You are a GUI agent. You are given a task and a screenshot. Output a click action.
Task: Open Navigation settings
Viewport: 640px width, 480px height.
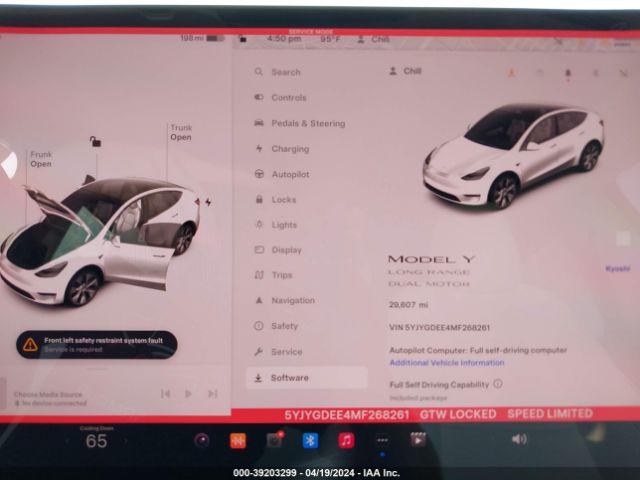pos(284,300)
